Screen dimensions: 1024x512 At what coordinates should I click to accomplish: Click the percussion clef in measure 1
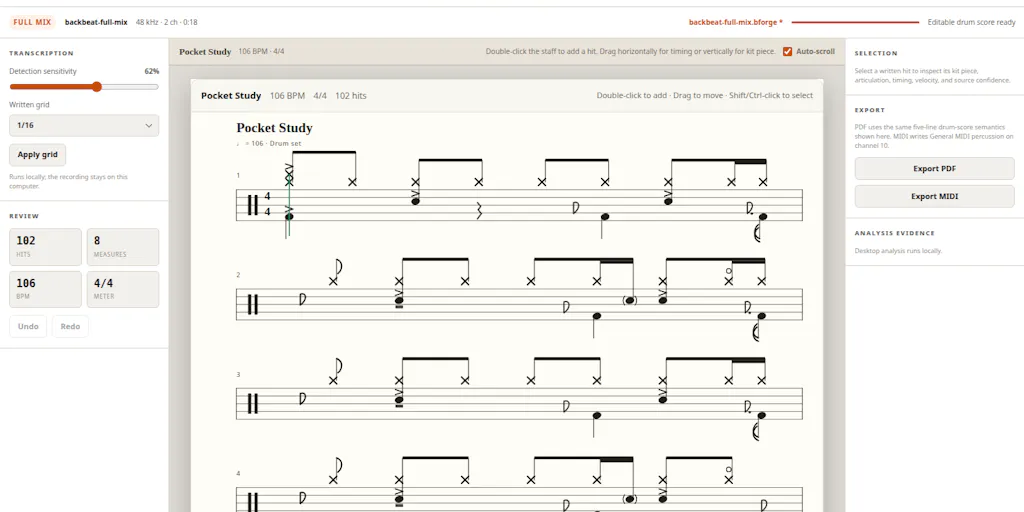[x=253, y=205]
